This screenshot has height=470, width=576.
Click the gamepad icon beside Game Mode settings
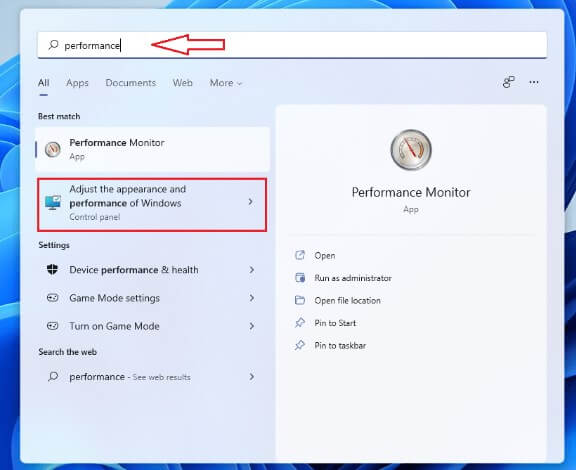53,297
